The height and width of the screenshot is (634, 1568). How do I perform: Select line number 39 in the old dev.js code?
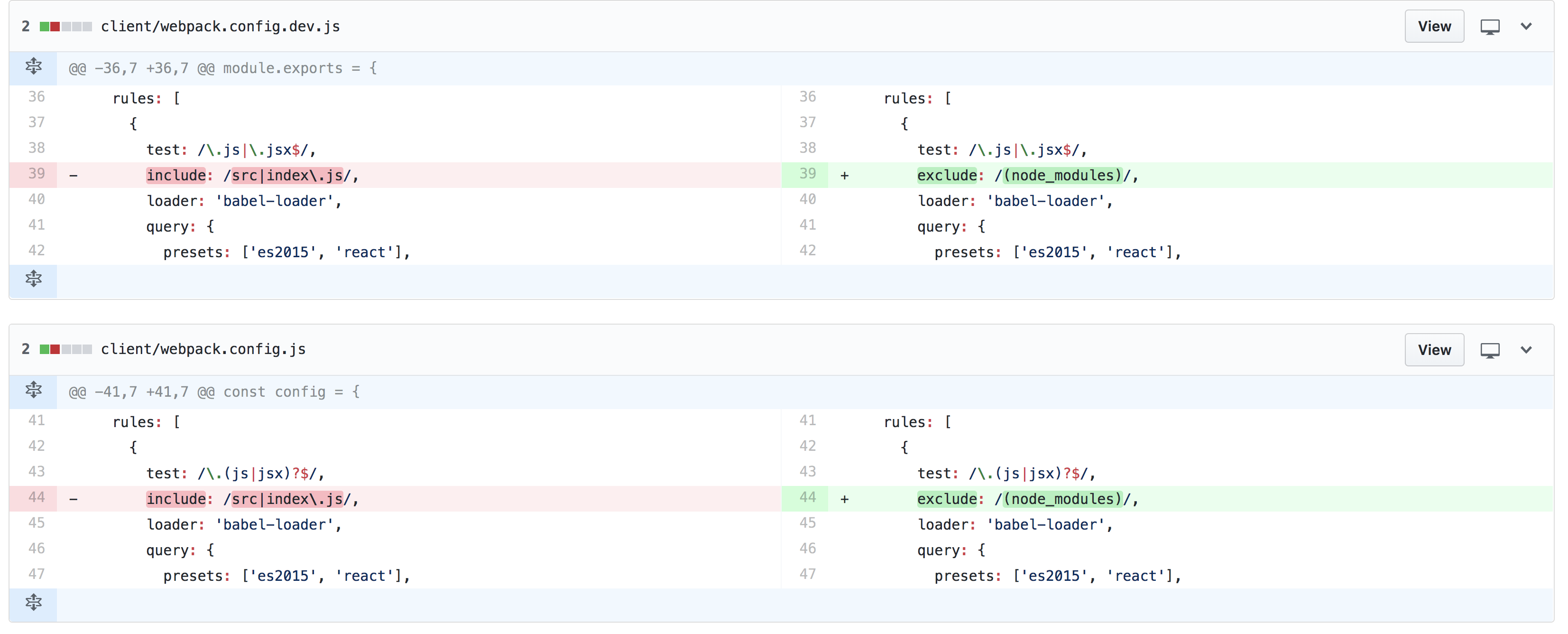tap(36, 174)
